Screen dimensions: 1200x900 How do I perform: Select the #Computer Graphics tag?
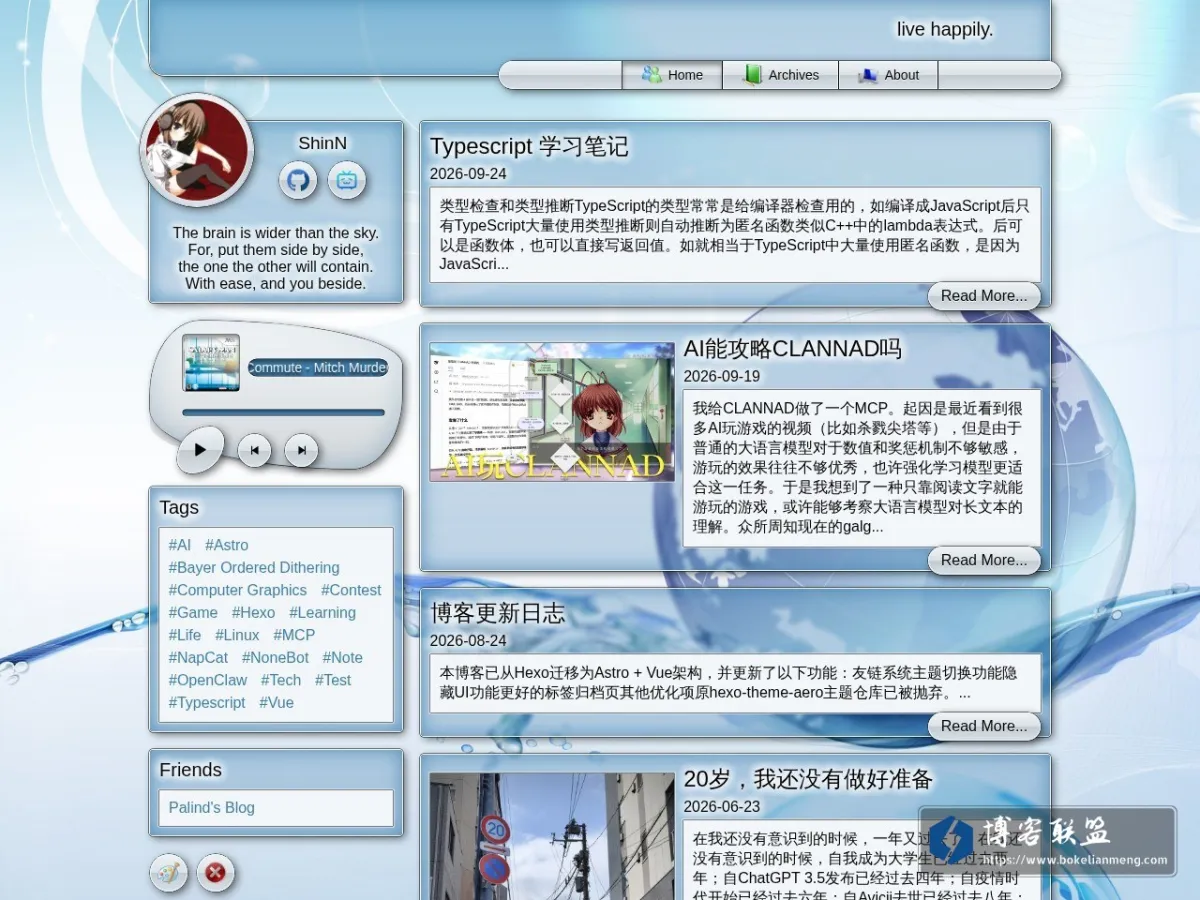pos(238,590)
